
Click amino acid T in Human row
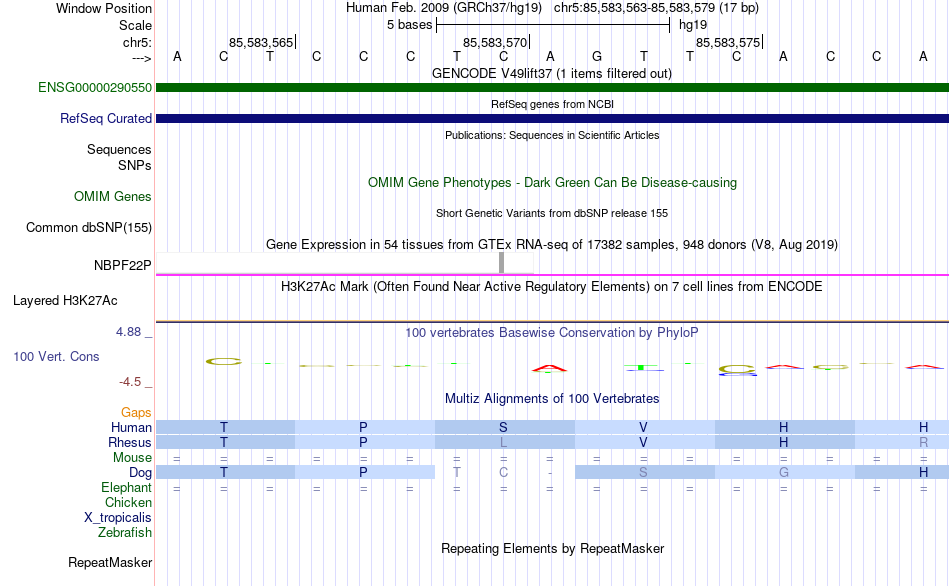224,427
